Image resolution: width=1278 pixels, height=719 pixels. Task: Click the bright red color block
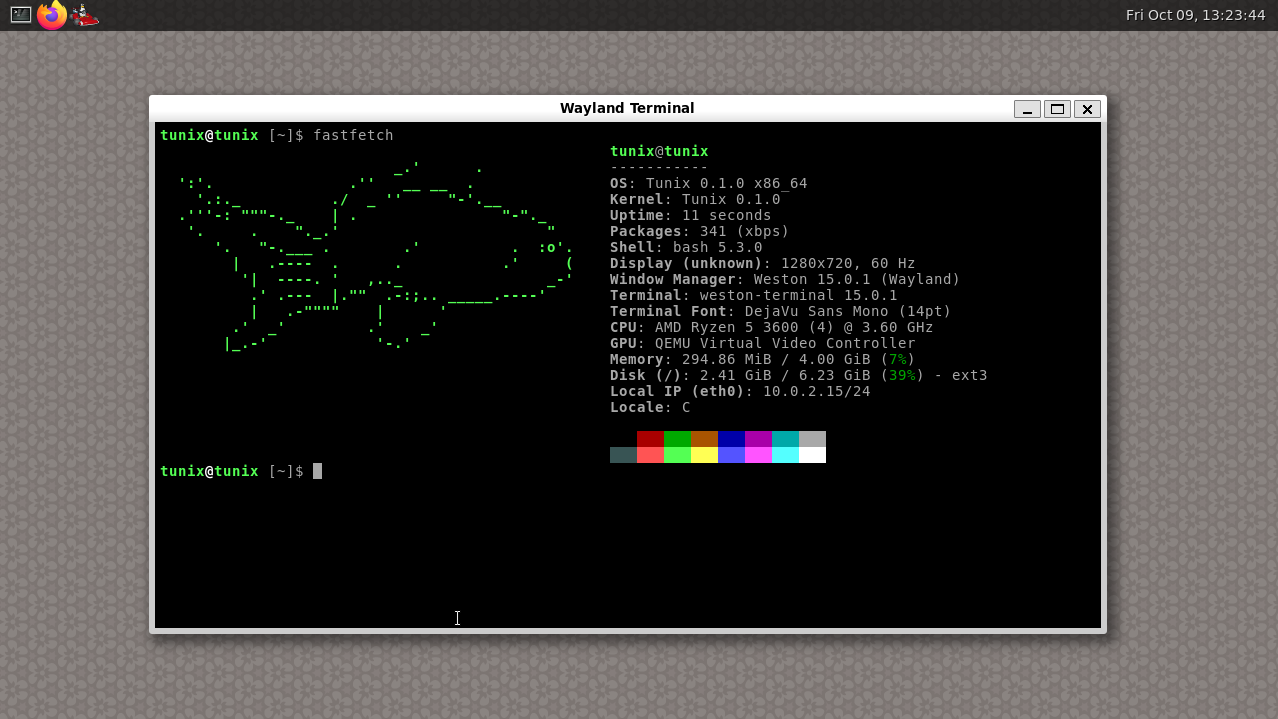coord(650,455)
